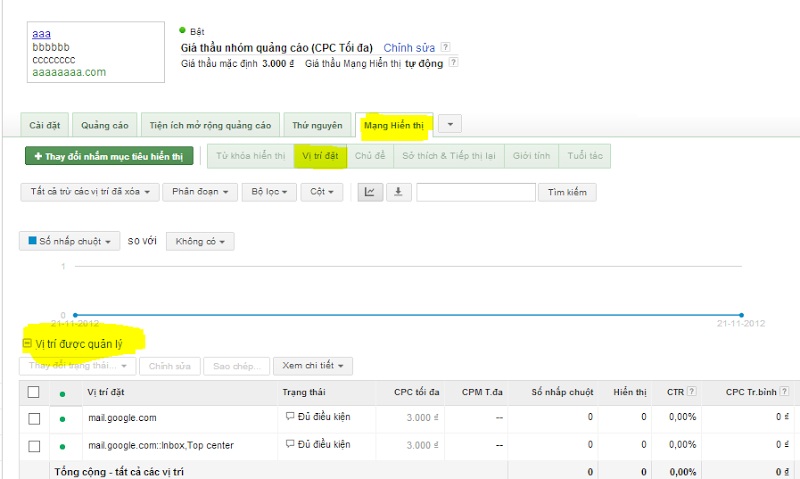Screen dimensions: 800x479
Task: Switch to the Thứ nguyên tab
Action: [317, 125]
